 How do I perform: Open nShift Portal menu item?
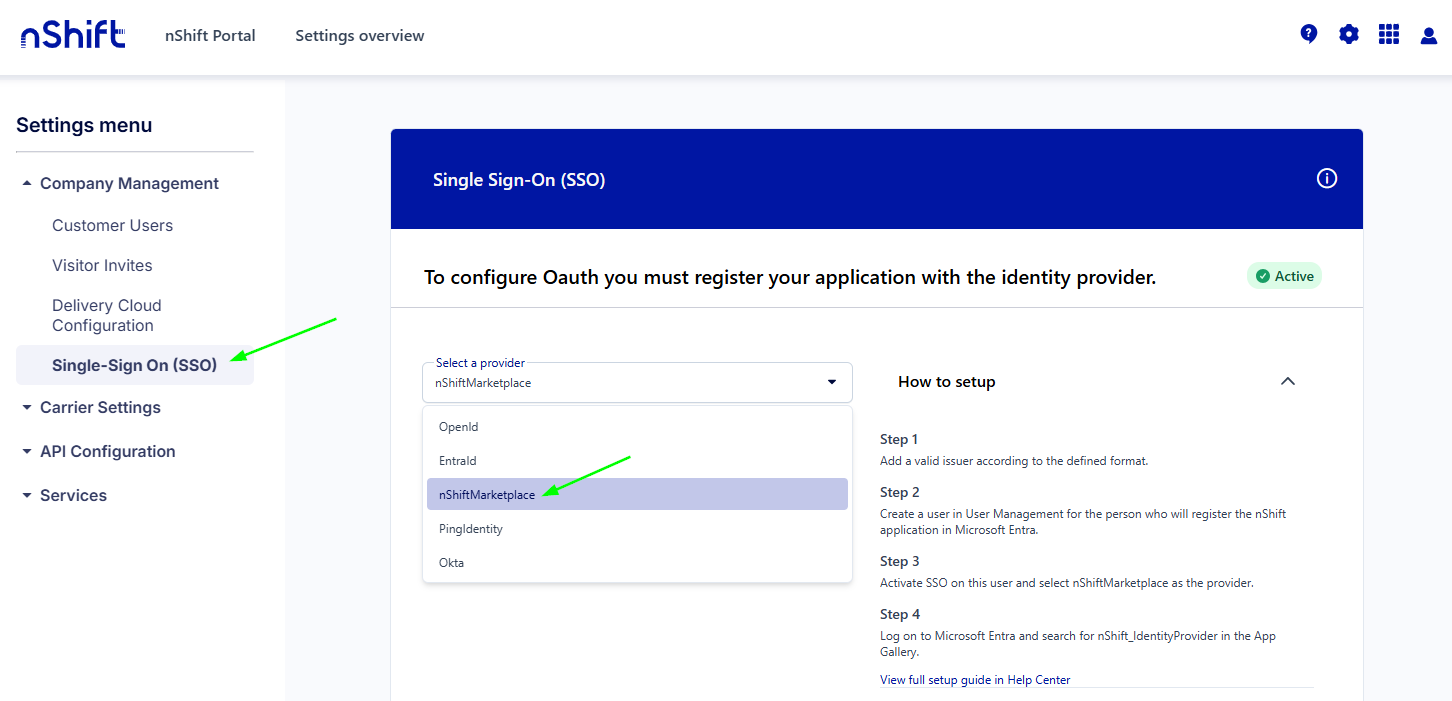coord(210,35)
